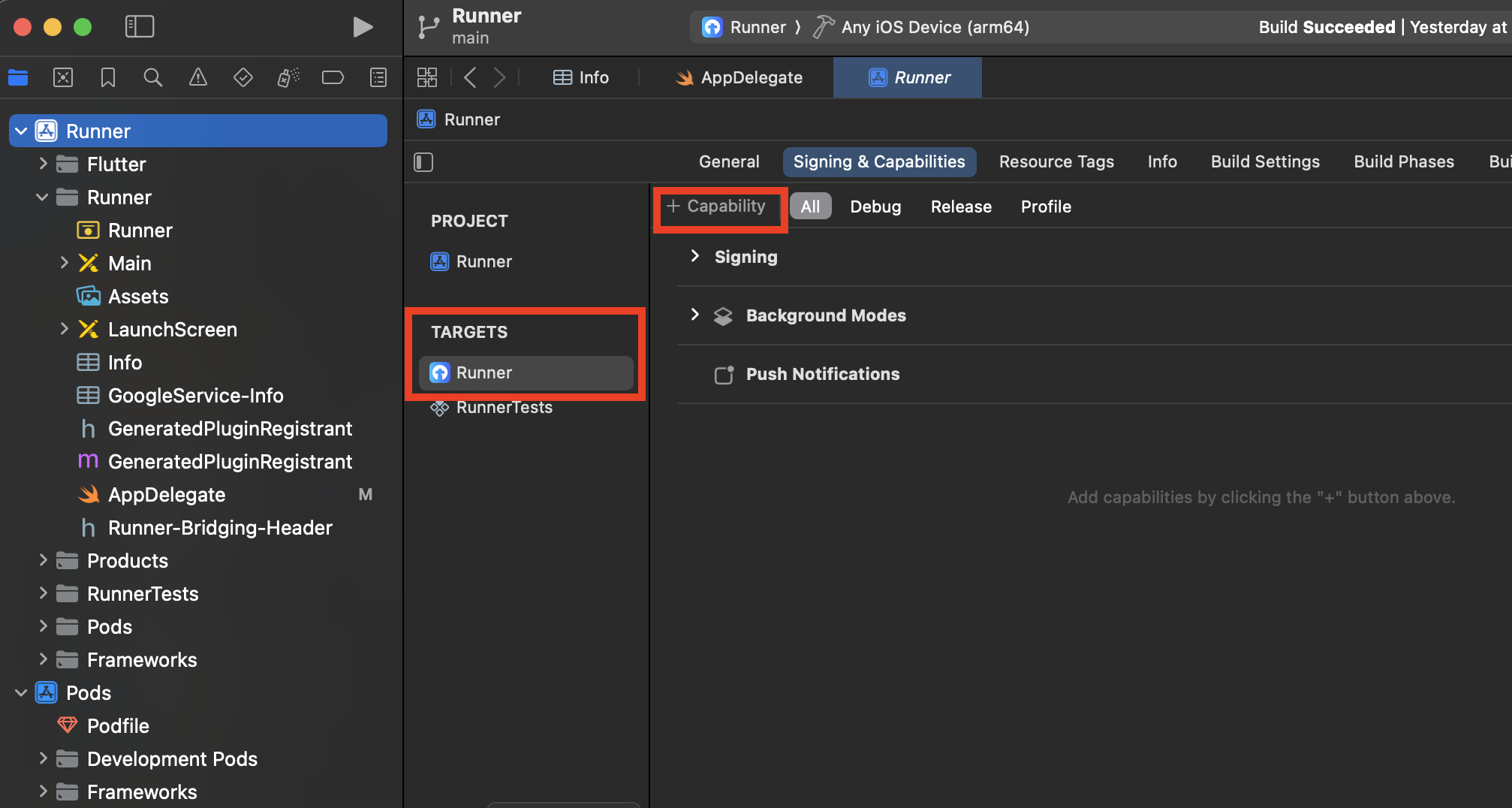Click the Run play button

click(x=363, y=27)
